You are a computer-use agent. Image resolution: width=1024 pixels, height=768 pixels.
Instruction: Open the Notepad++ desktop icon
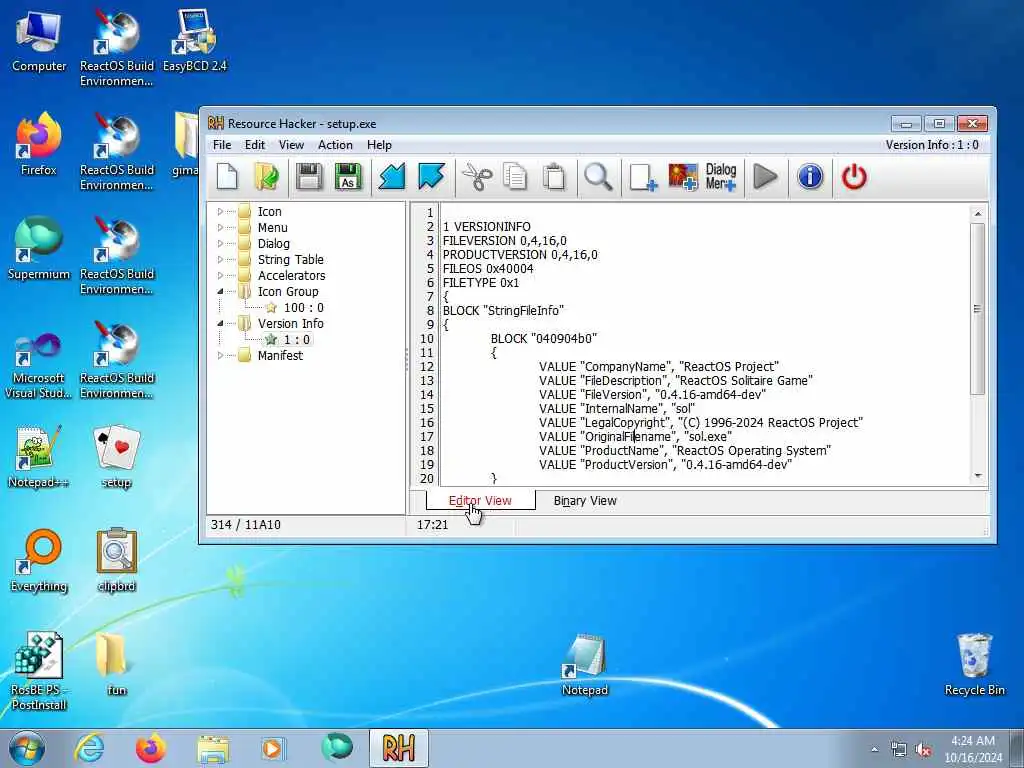[x=38, y=457]
